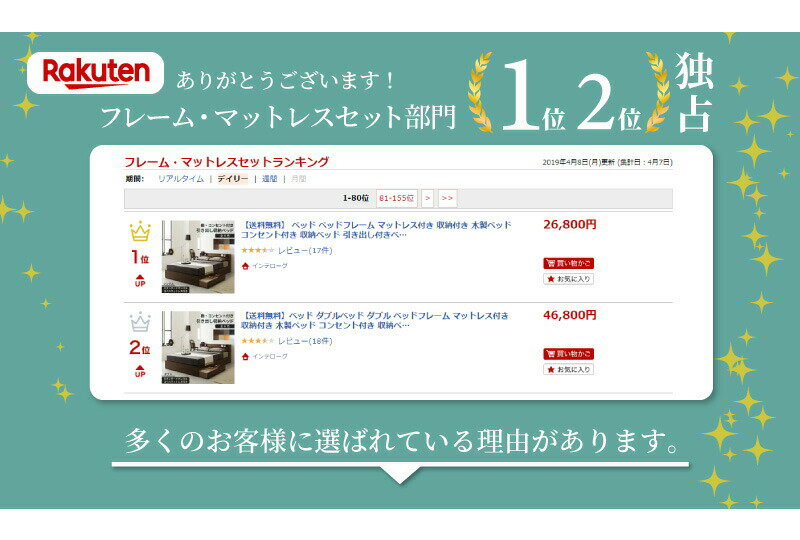Click the second-ranked bed thumbnail image

(198, 347)
